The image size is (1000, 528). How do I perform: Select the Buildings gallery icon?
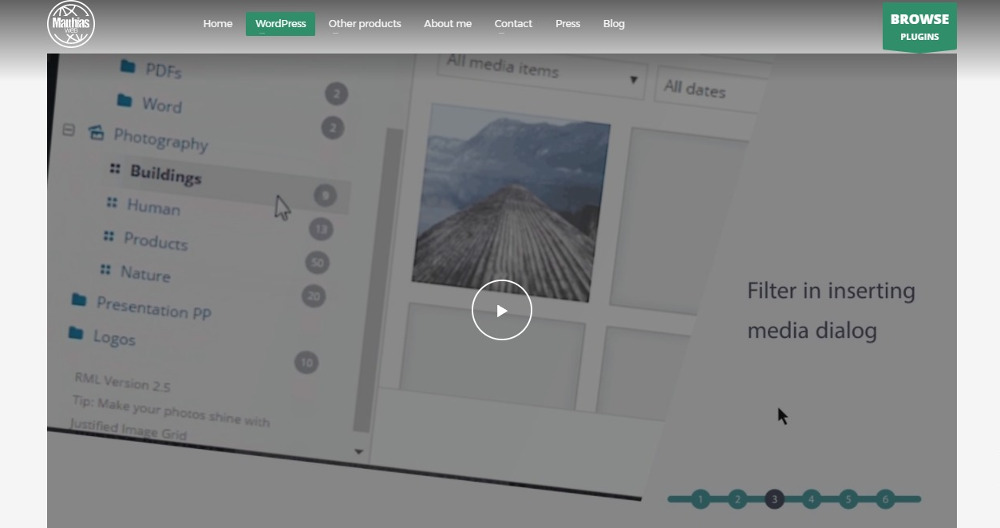pos(115,168)
